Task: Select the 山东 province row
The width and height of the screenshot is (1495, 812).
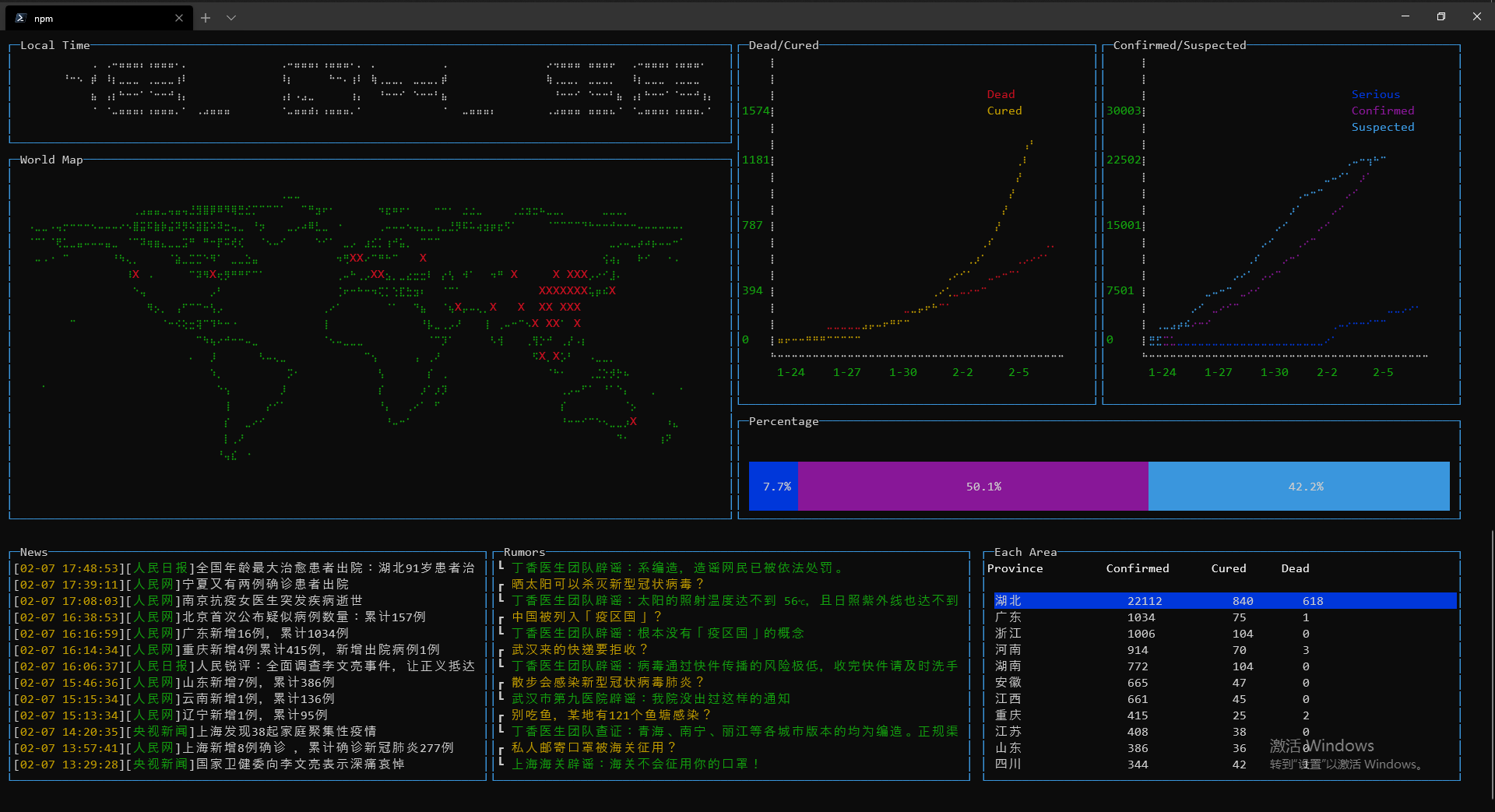Action: (x=1225, y=748)
